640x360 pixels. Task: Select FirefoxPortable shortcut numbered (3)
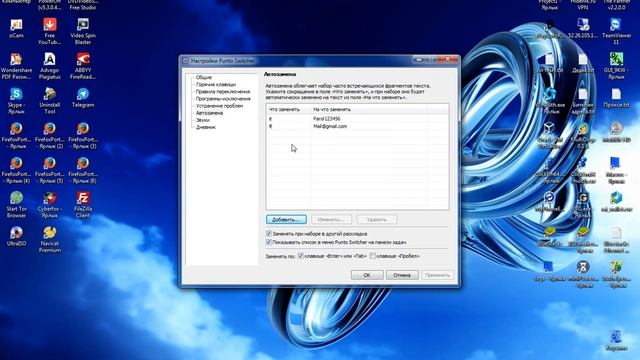click(83, 136)
